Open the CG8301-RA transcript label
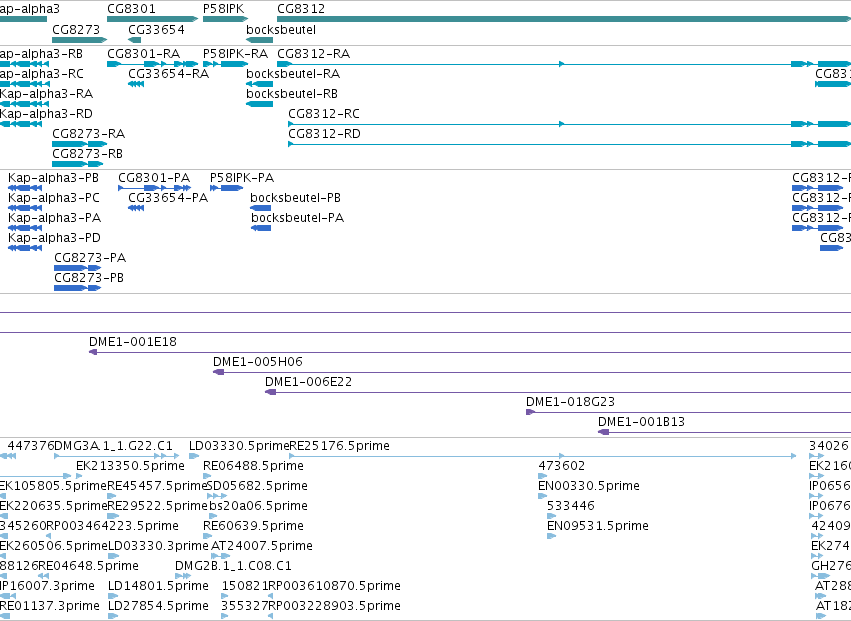The height and width of the screenshot is (621, 851). pos(143,53)
